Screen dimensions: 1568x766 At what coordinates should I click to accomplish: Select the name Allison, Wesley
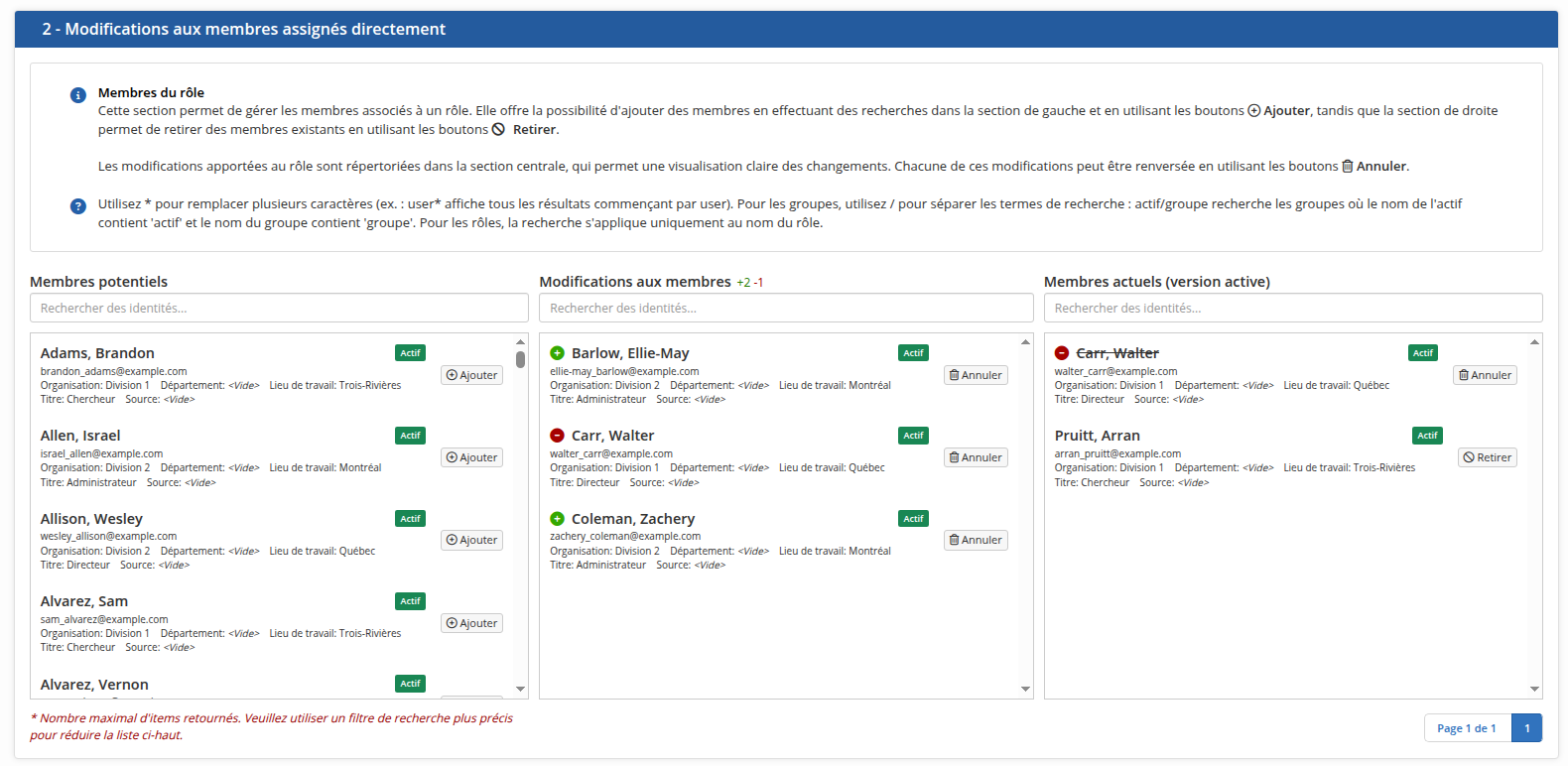tap(91, 519)
